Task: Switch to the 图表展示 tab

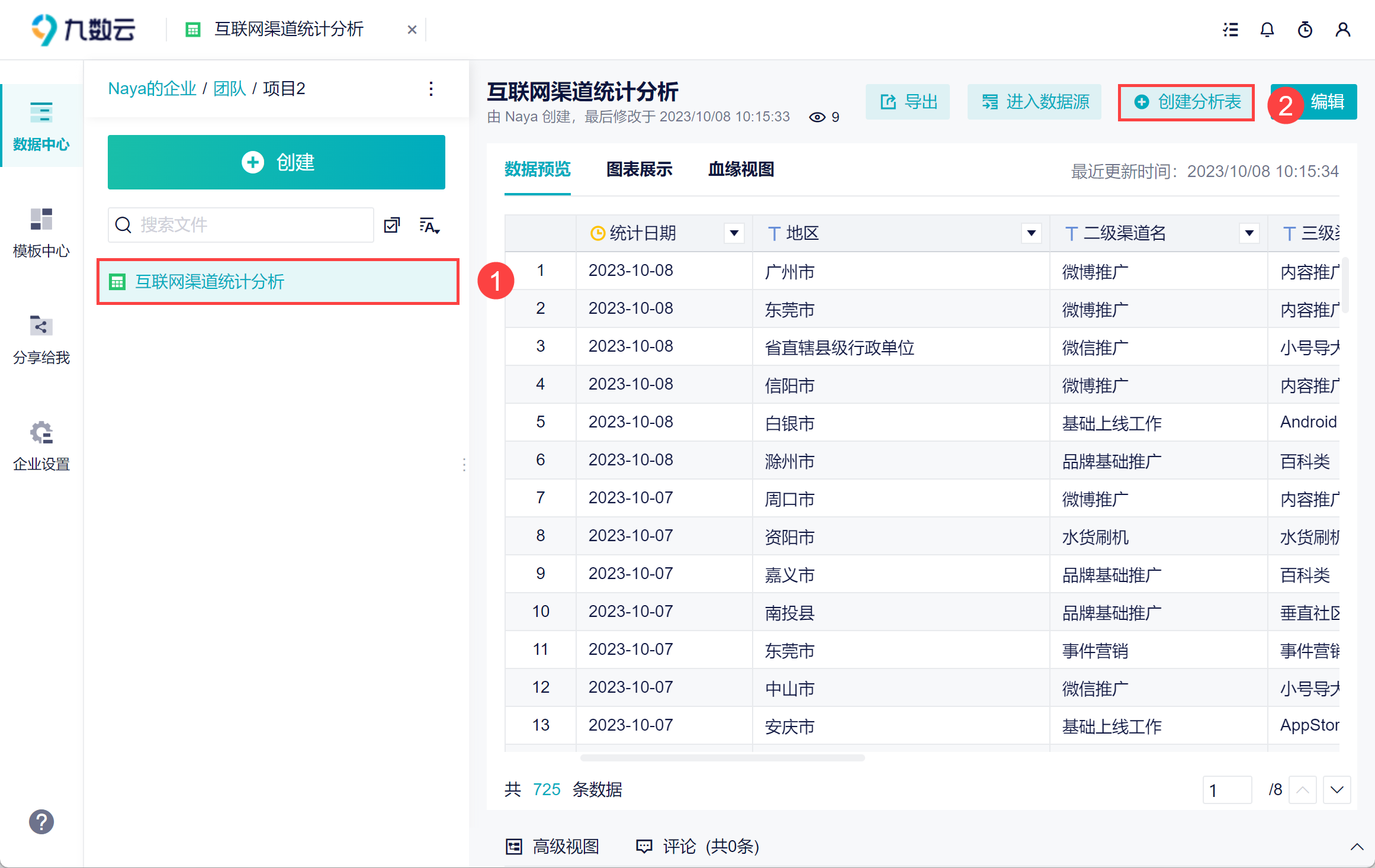Action: pyautogui.click(x=639, y=170)
